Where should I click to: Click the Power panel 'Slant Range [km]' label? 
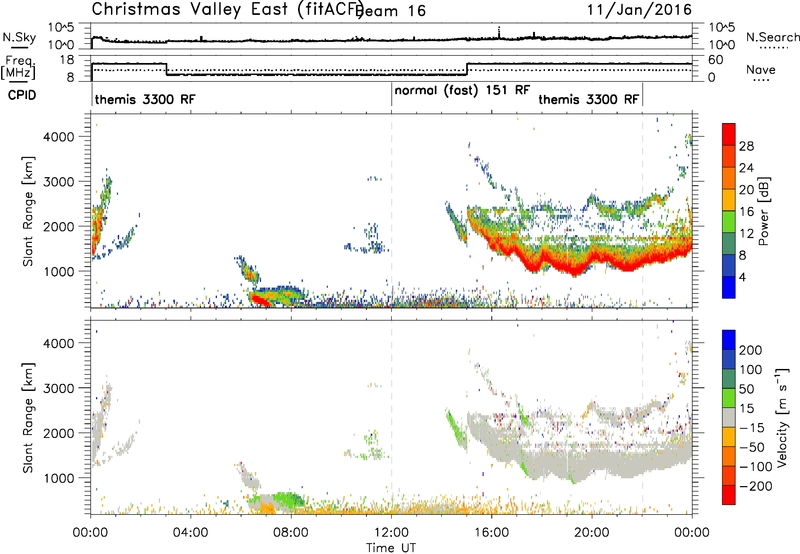tap(28, 211)
